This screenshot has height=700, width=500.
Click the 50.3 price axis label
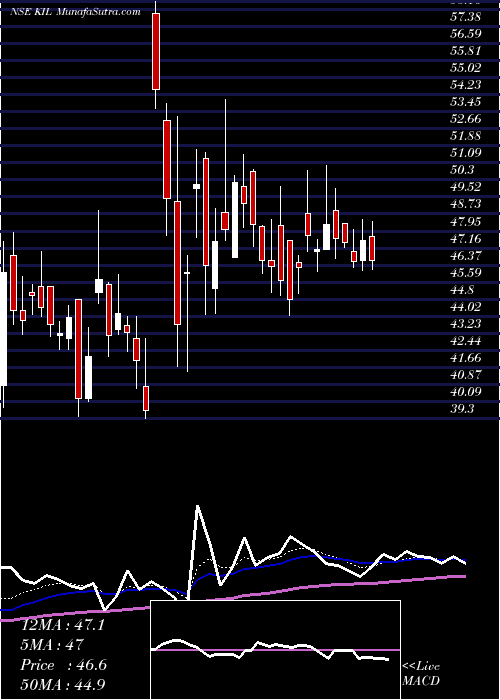pyautogui.click(x=463, y=170)
